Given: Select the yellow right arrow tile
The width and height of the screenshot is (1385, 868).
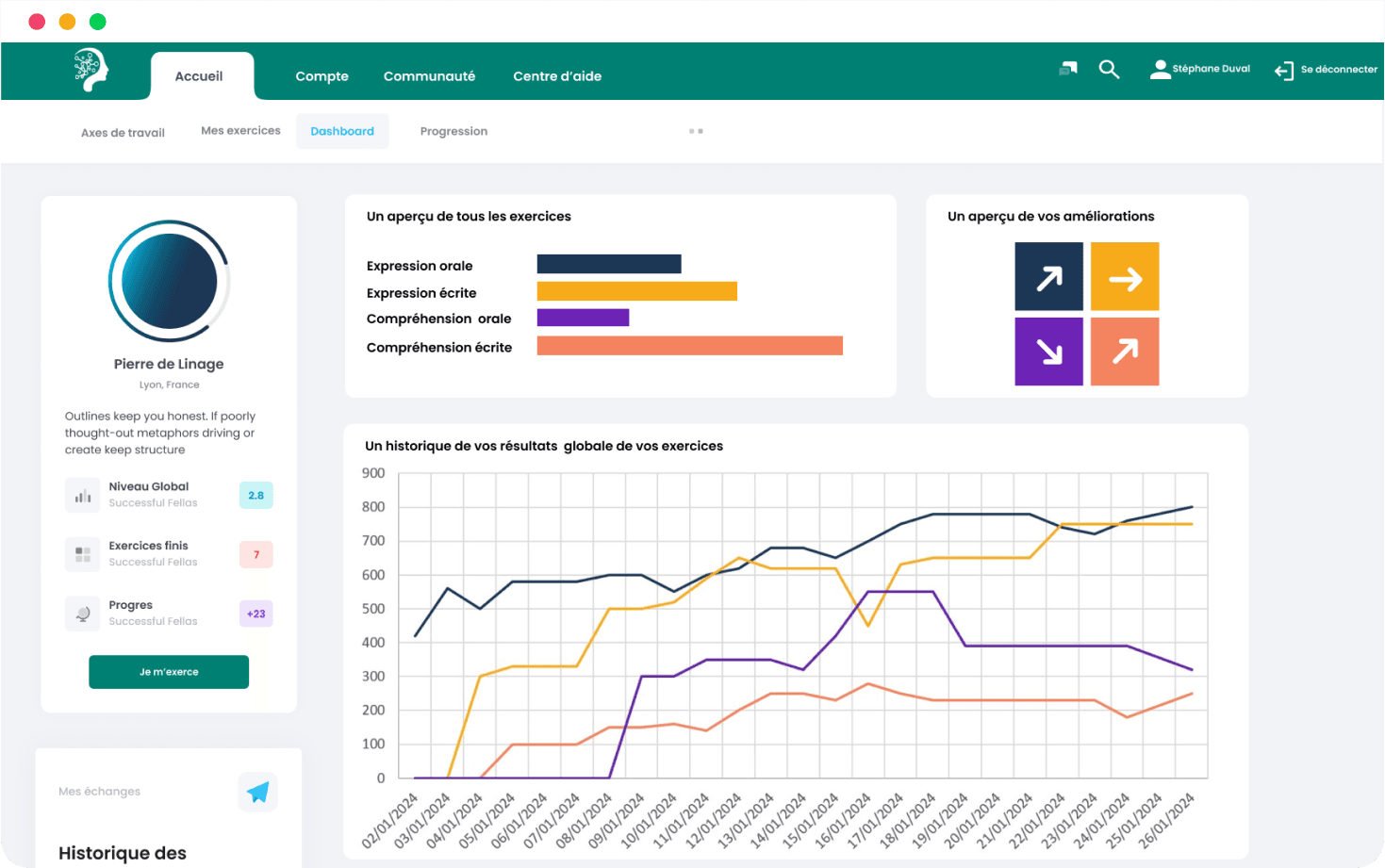Looking at the screenshot, I should (1124, 277).
